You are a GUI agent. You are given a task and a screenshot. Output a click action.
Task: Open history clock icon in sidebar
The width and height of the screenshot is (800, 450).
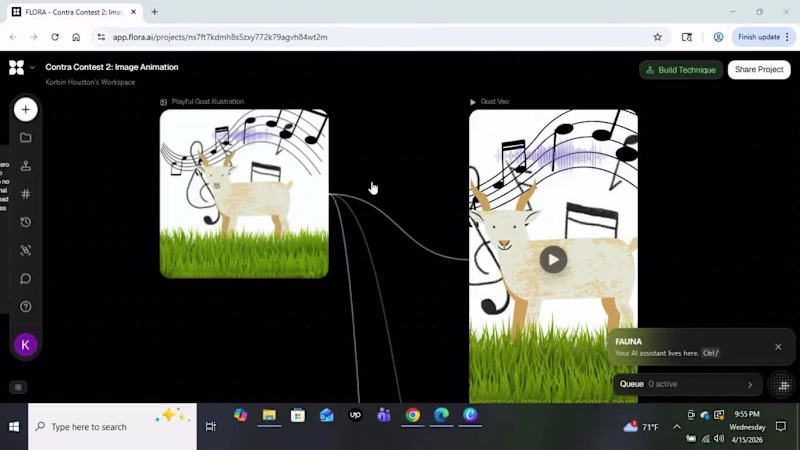26,222
